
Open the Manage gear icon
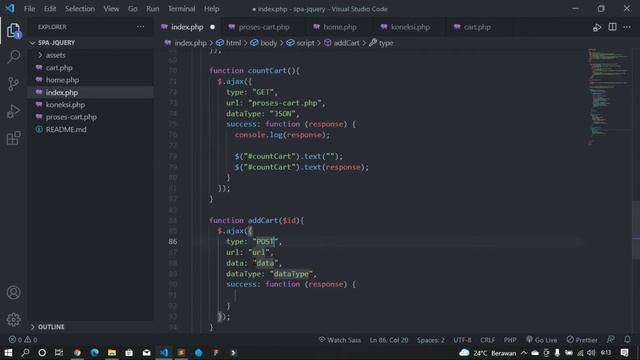pyautogui.click(x=13, y=319)
